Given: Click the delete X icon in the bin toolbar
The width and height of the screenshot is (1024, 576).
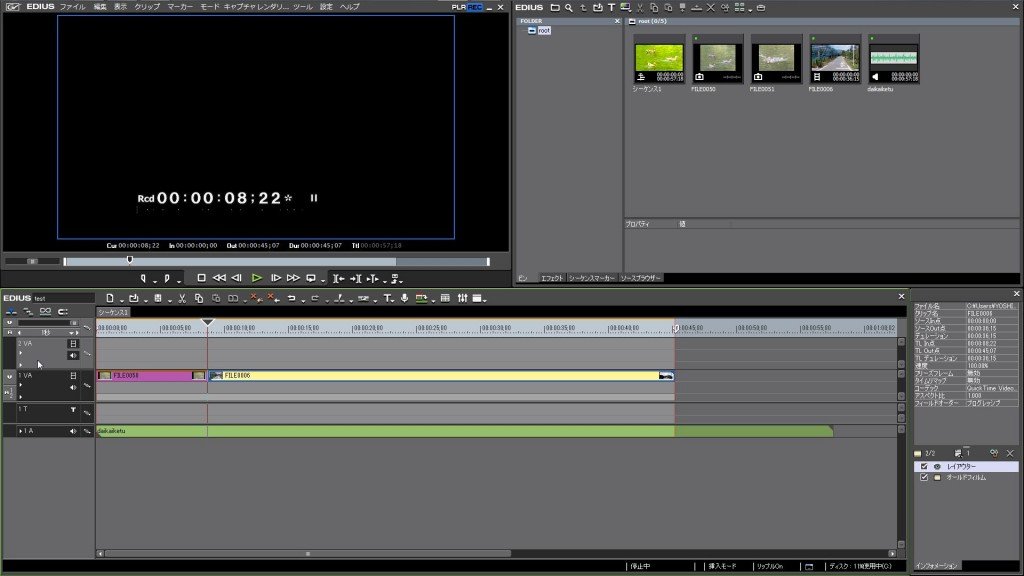Looking at the screenshot, I should (711, 8).
